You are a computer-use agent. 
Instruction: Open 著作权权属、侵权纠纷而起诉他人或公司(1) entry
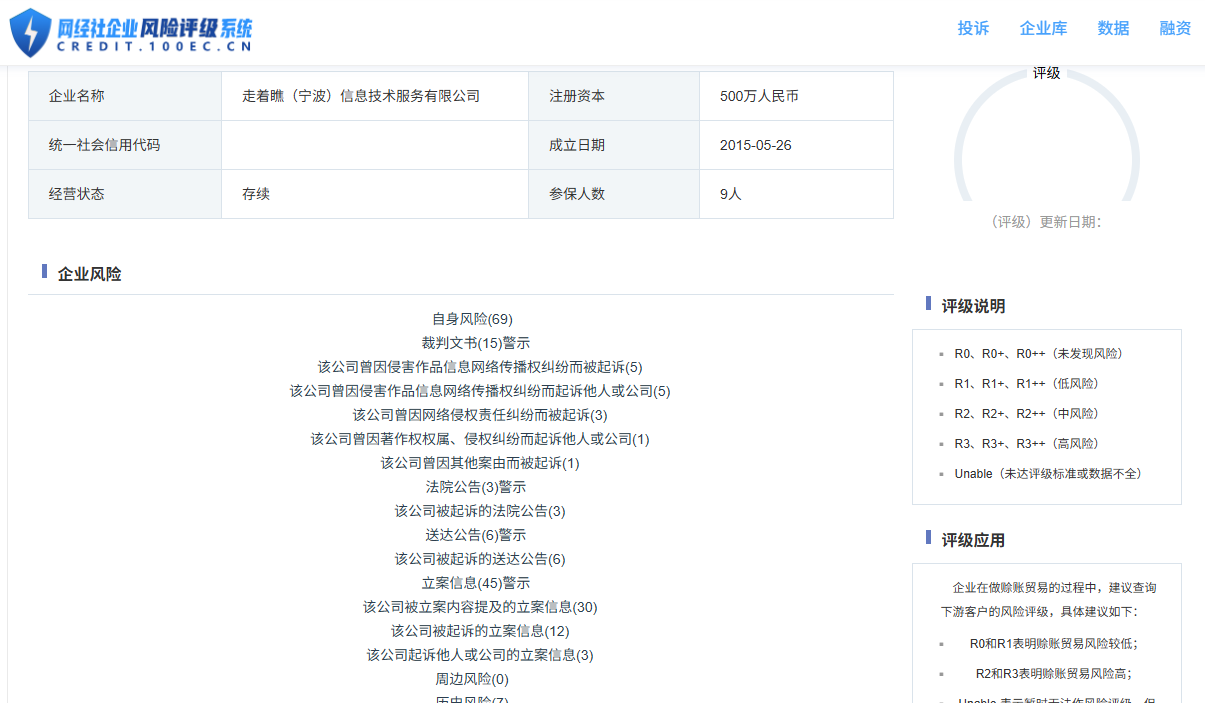[480, 439]
